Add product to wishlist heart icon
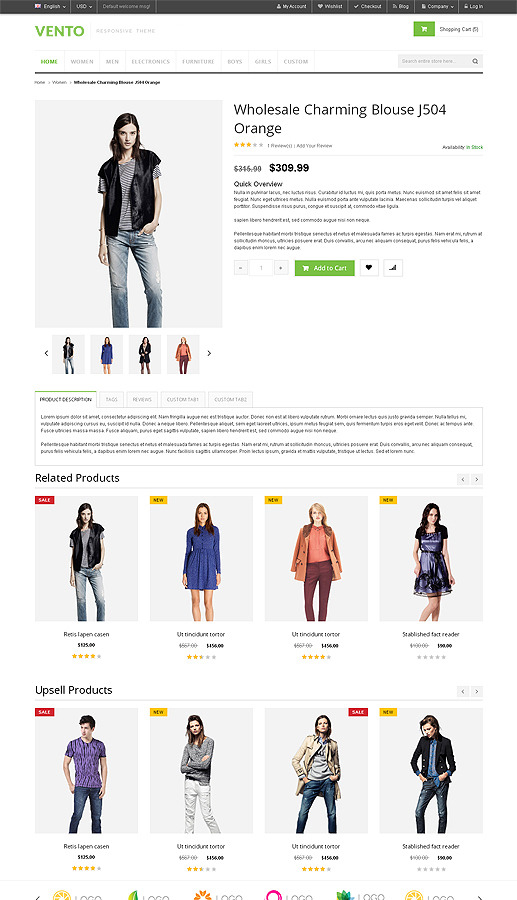This screenshot has width=517, height=900. [x=369, y=267]
